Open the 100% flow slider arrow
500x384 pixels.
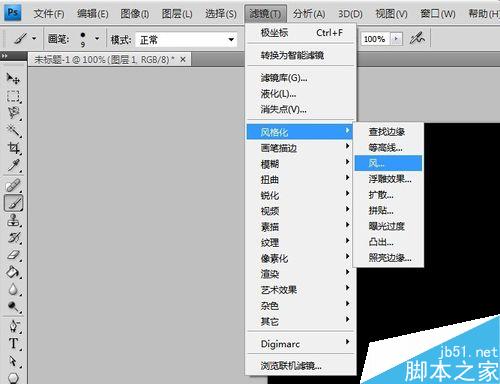pyautogui.click(x=396, y=39)
